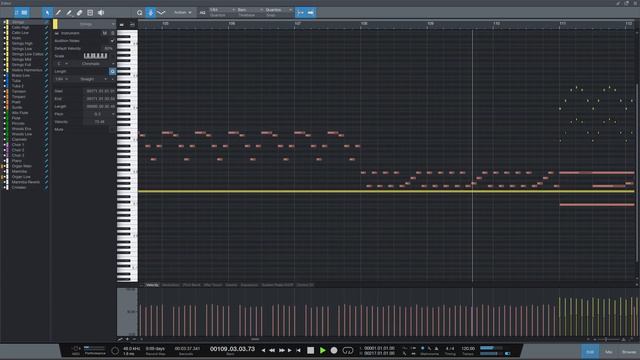
Task: Toggle the editor checkmark for Crotales
Action: pyautogui.click(x=46, y=187)
